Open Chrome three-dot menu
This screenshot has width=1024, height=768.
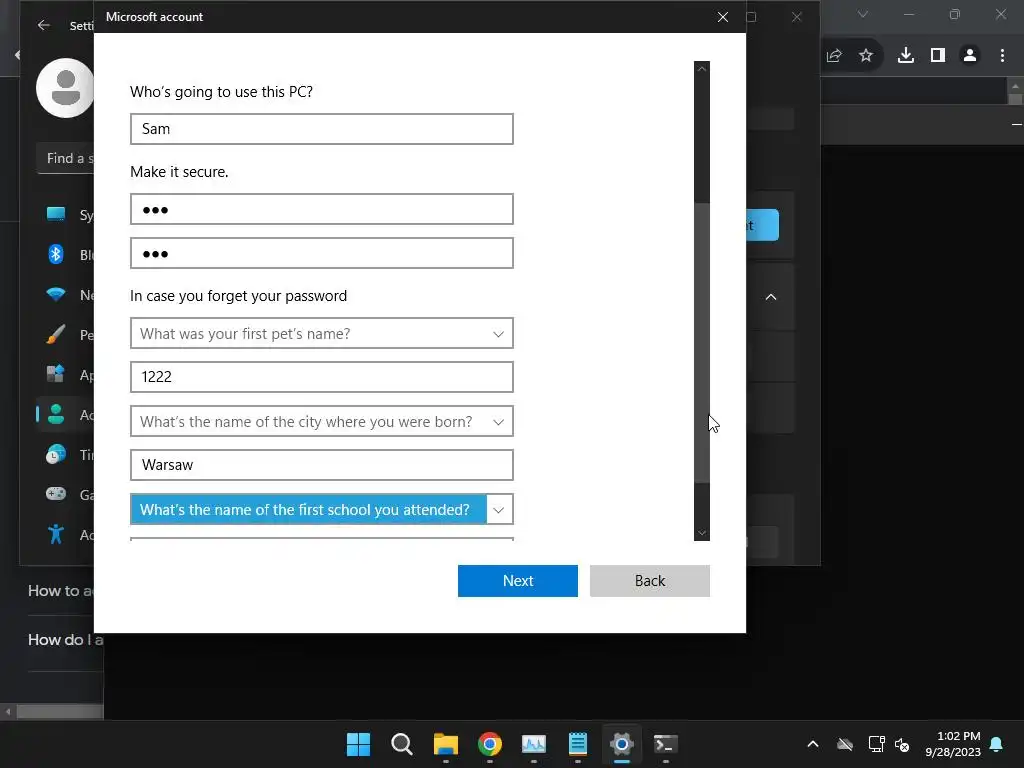pos(1002,56)
